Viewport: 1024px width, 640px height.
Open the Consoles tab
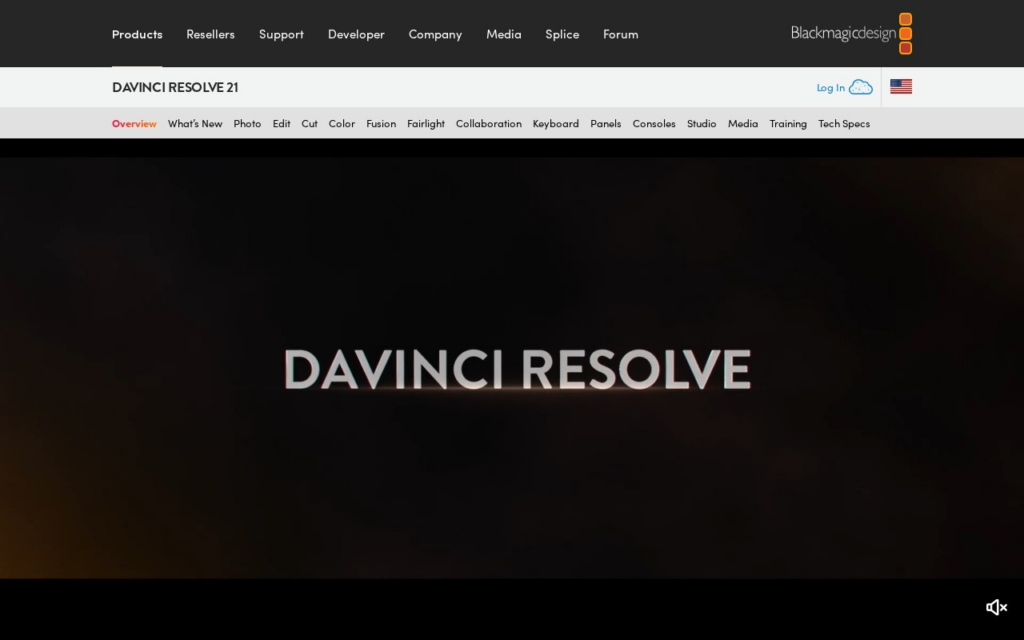pos(654,123)
